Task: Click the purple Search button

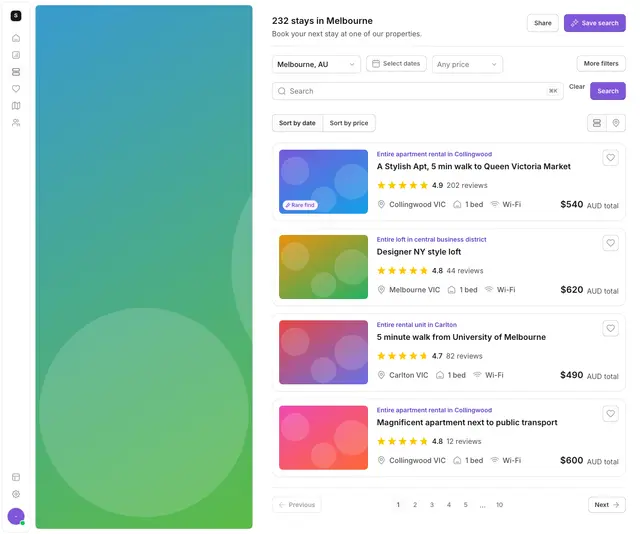Action: coord(607,91)
